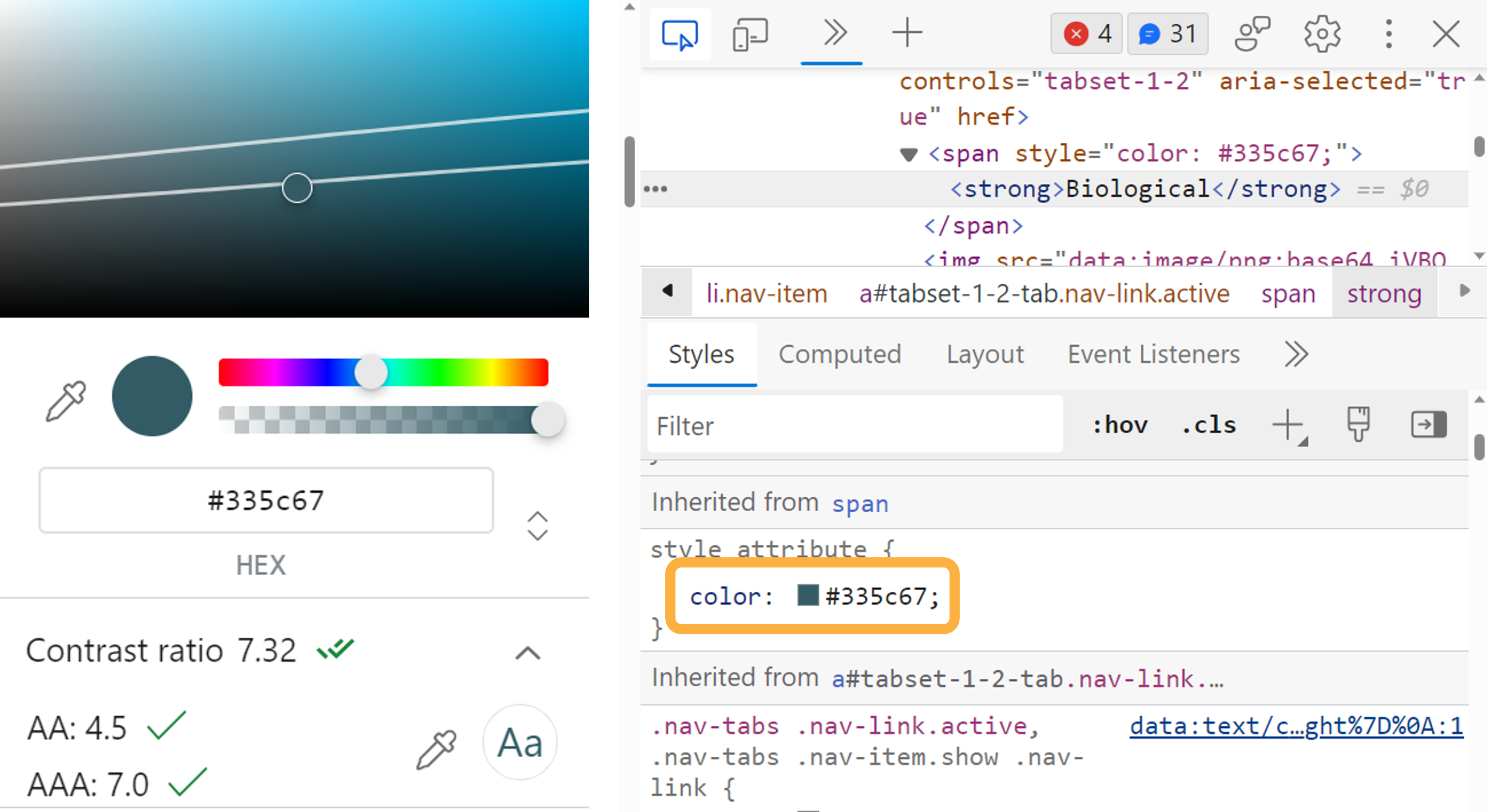The width and height of the screenshot is (1487, 812).
Task: Collapse the Contrast ratio section
Action: pyautogui.click(x=526, y=653)
